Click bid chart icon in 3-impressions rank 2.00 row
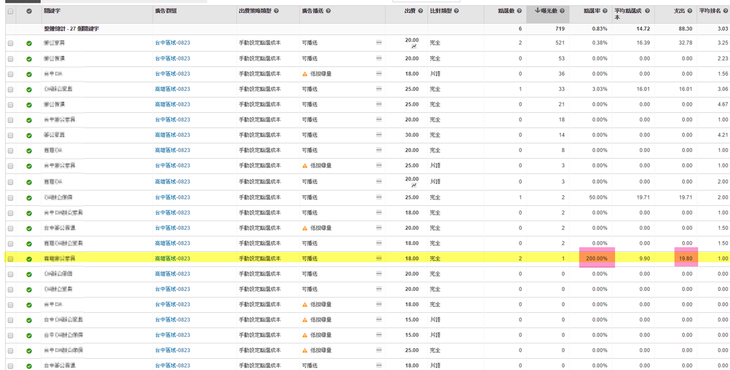This screenshot has height=370, width=730. pyautogui.click(x=413, y=185)
